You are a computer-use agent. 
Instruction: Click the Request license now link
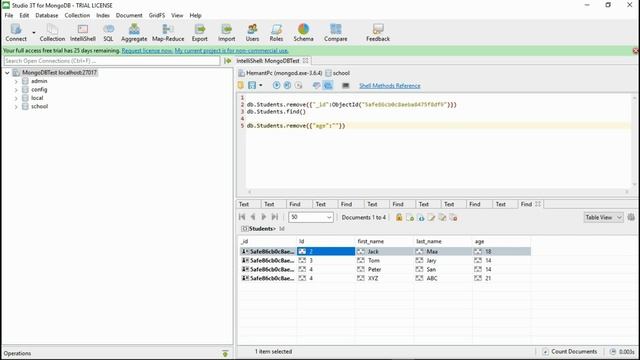pos(147,51)
